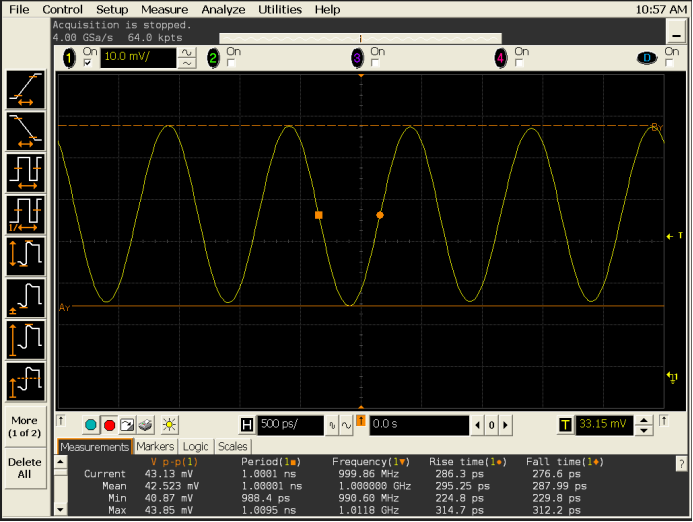
Task: Open the Help menu
Action: pos(327,9)
